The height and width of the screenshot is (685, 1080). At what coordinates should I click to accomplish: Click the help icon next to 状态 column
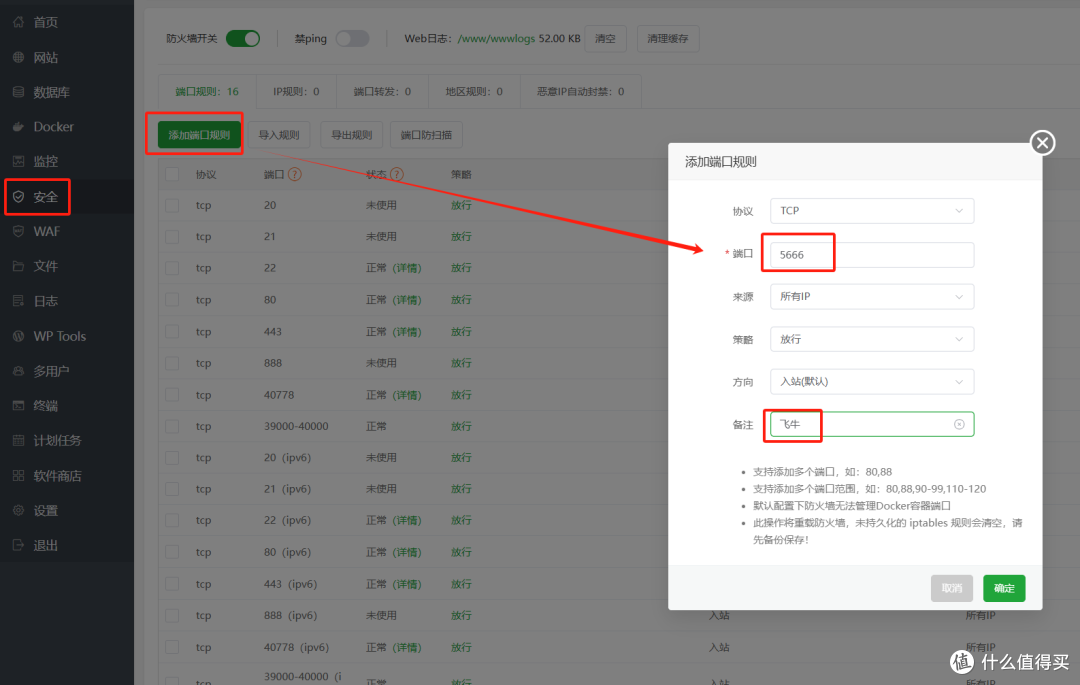tap(397, 174)
